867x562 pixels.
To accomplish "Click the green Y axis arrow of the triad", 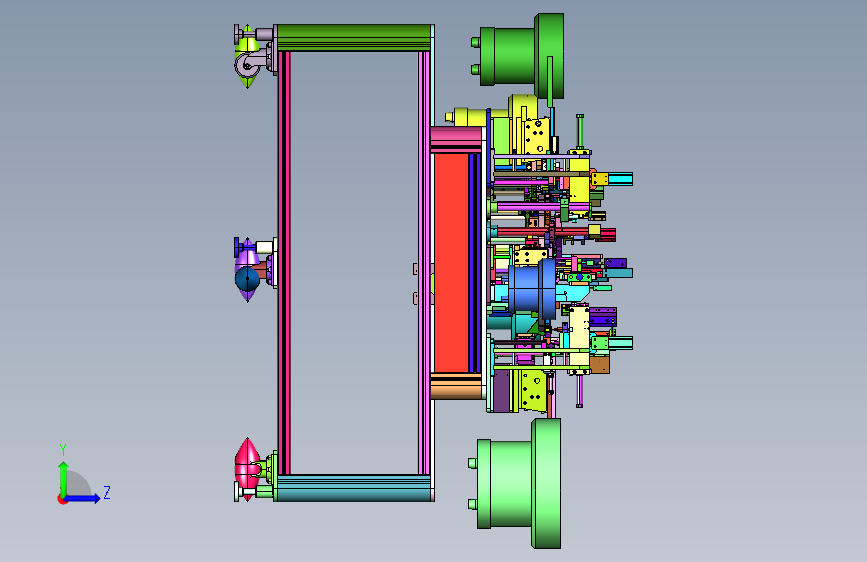I will click(63, 477).
